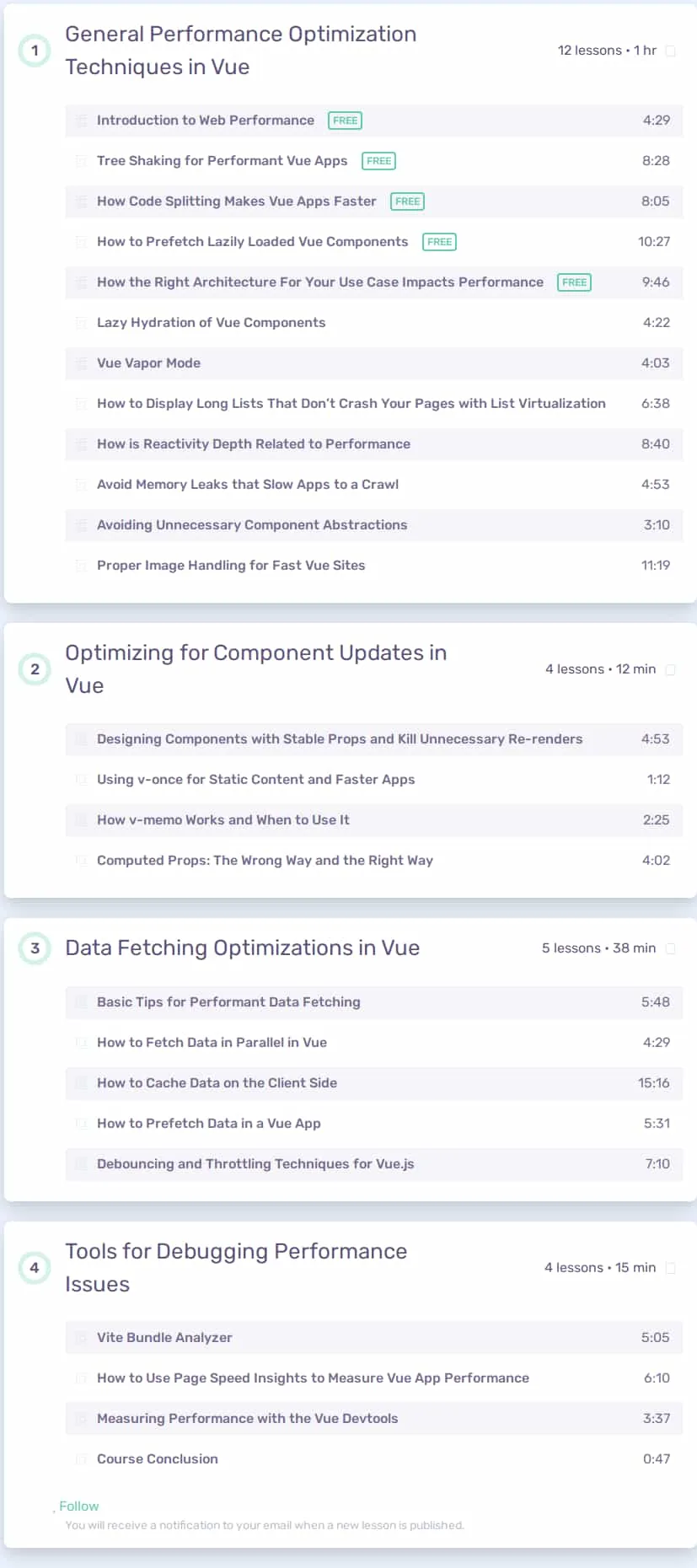
Task: Click the icon beside Lazy Hydration of Vue Components
Action: 81,323
